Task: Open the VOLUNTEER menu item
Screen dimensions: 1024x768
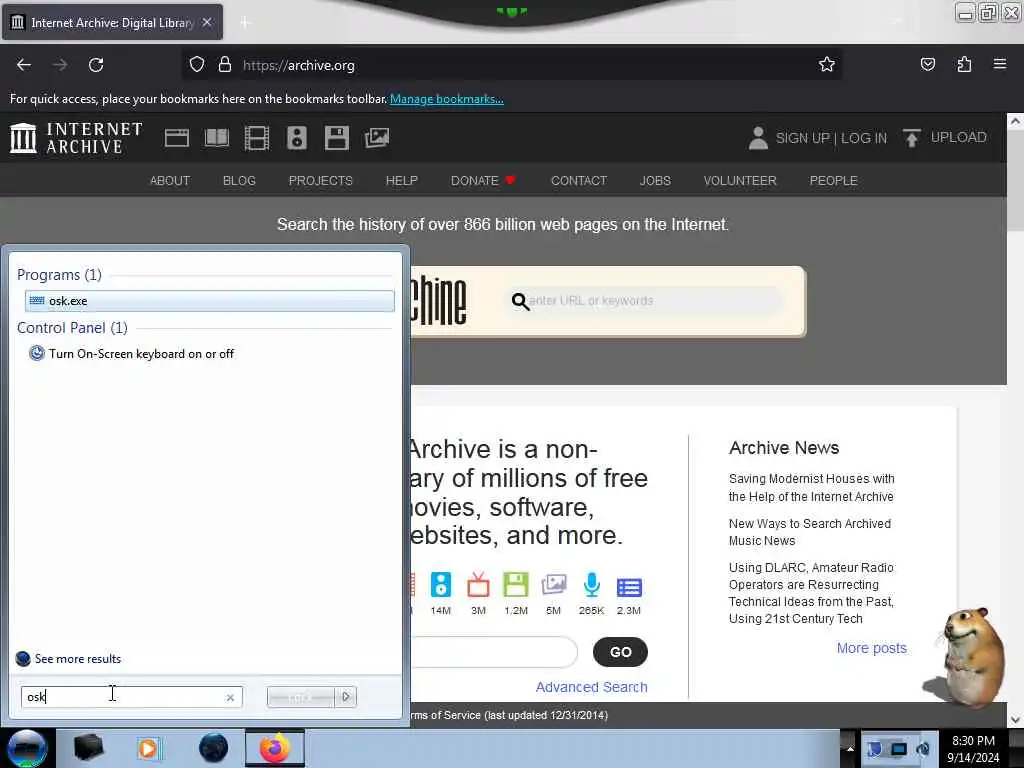Action: tap(740, 180)
